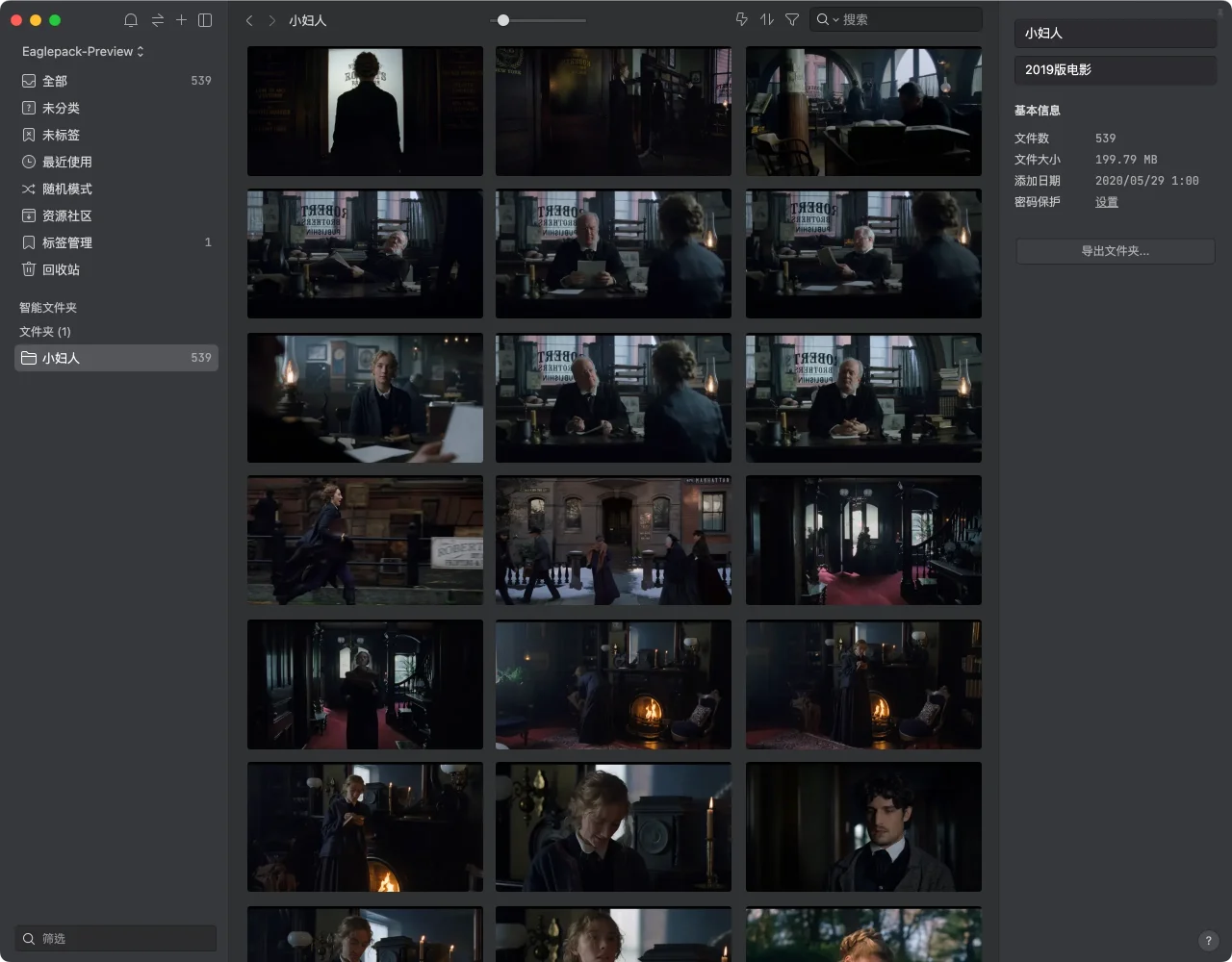The image size is (1232, 962).
Task: Select 全部 in the sidebar
Action: tap(116, 81)
